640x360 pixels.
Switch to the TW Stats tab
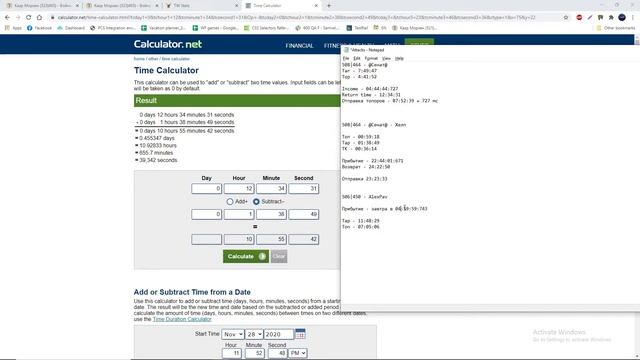[202, 6]
